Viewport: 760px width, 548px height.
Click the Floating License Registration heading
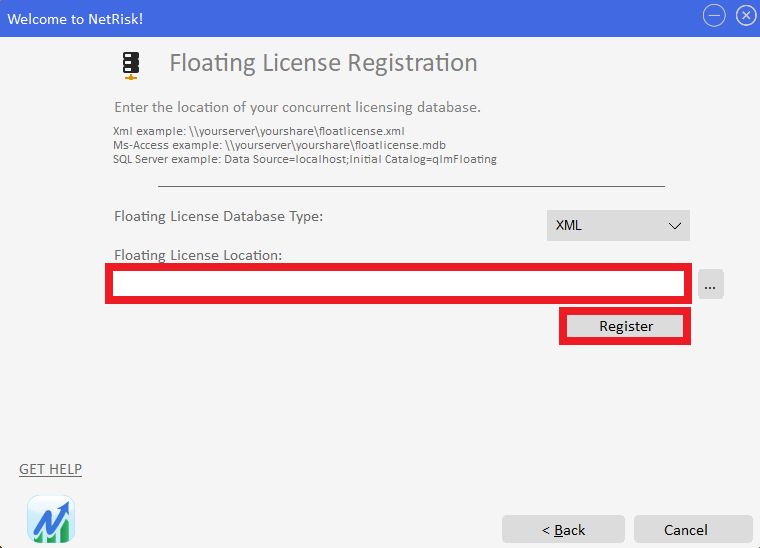coord(323,63)
